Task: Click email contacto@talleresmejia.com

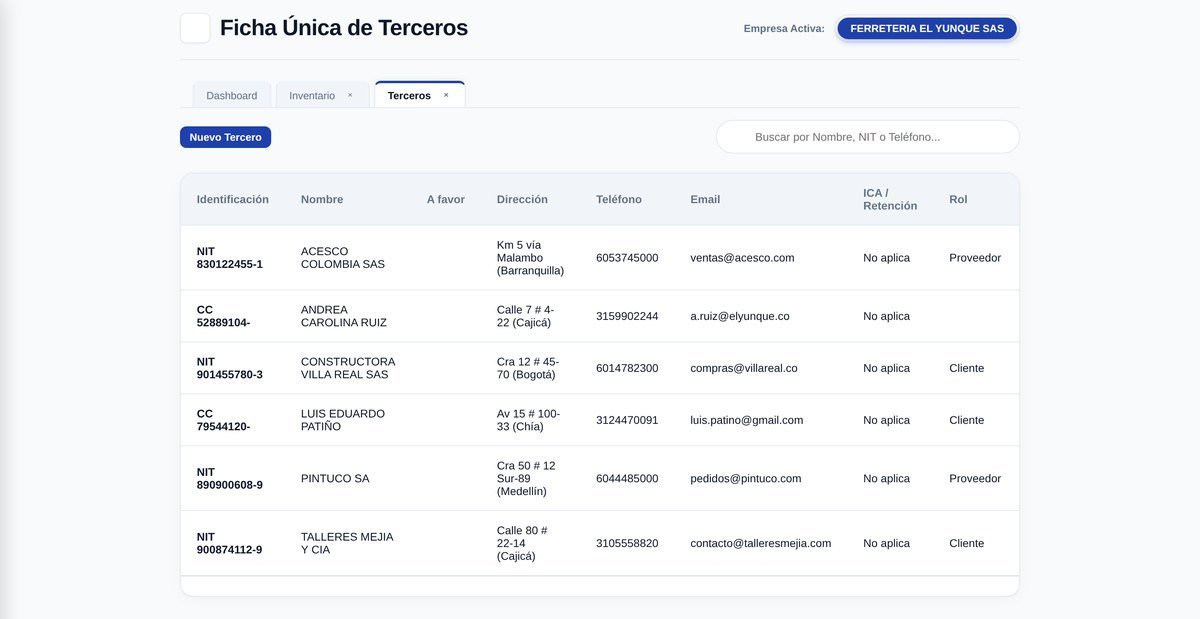Action: [x=761, y=543]
